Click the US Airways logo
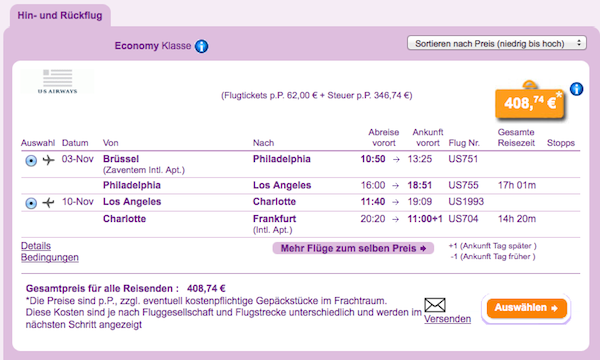The height and width of the screenshot is (360, 600). 57,81
